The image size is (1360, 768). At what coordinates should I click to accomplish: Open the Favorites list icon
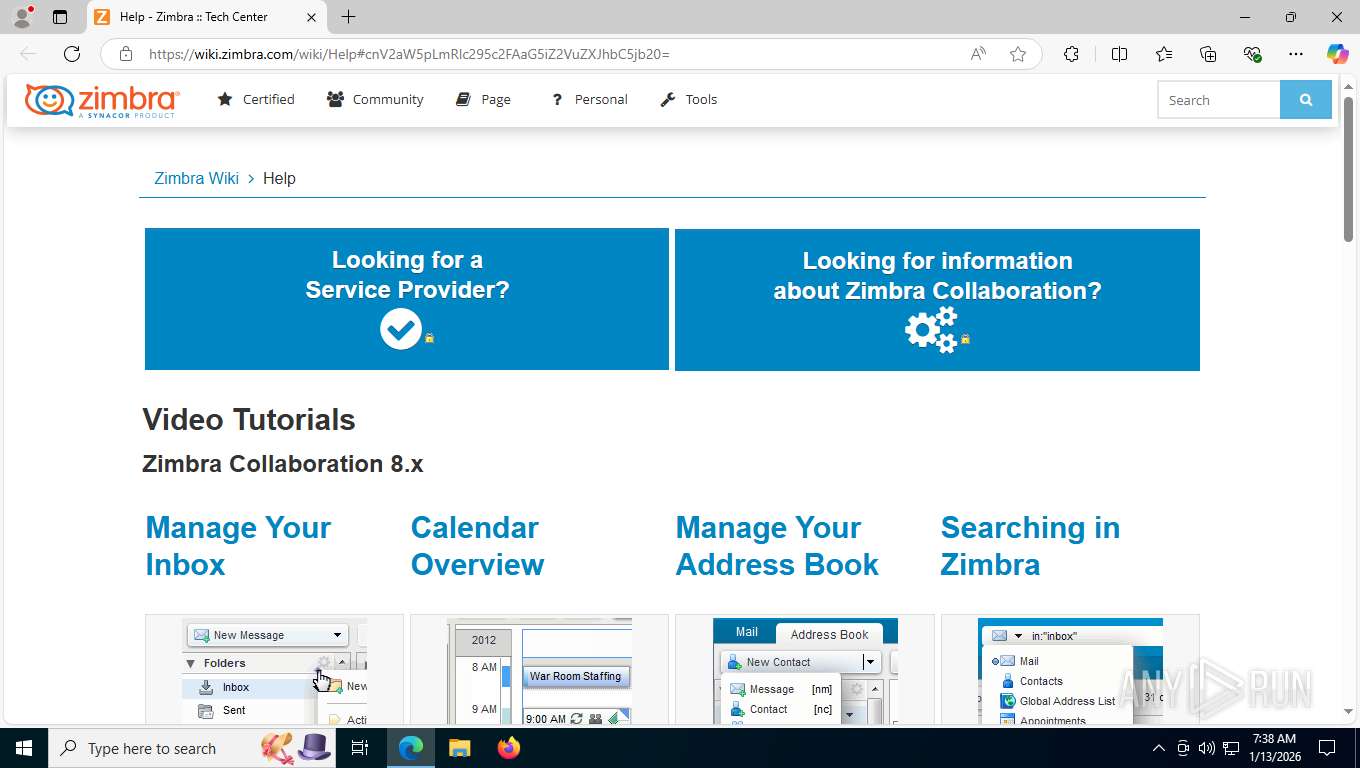(1164, 54)
